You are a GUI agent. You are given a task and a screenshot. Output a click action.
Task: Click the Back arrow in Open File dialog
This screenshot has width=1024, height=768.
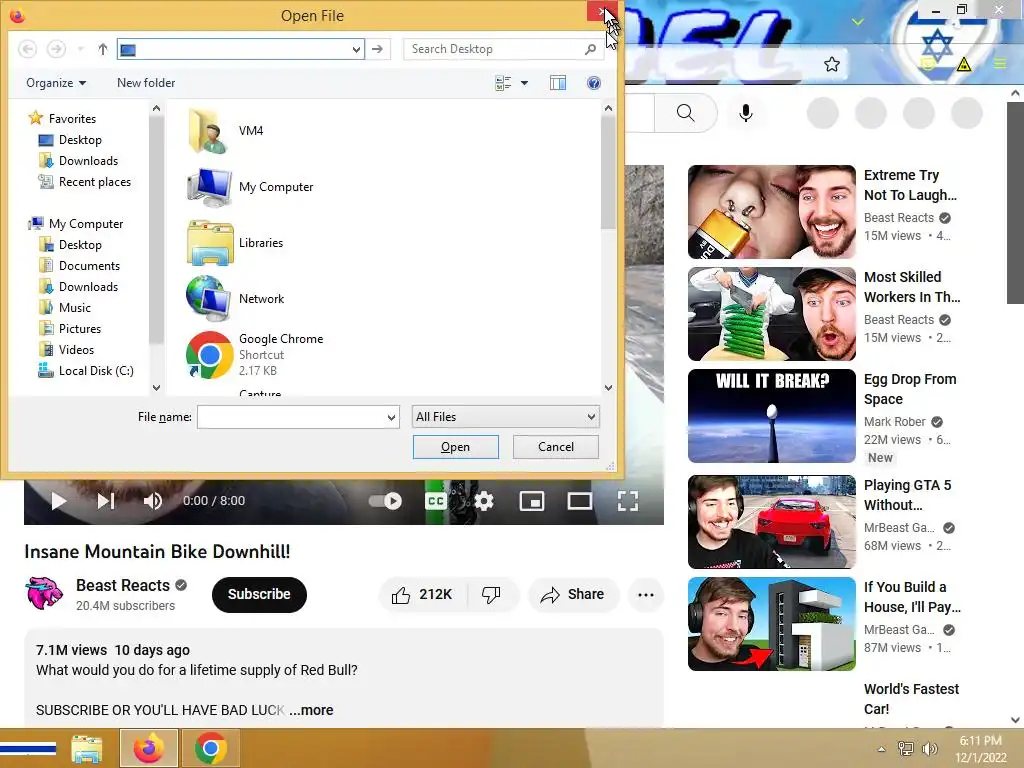coord(27,49)
